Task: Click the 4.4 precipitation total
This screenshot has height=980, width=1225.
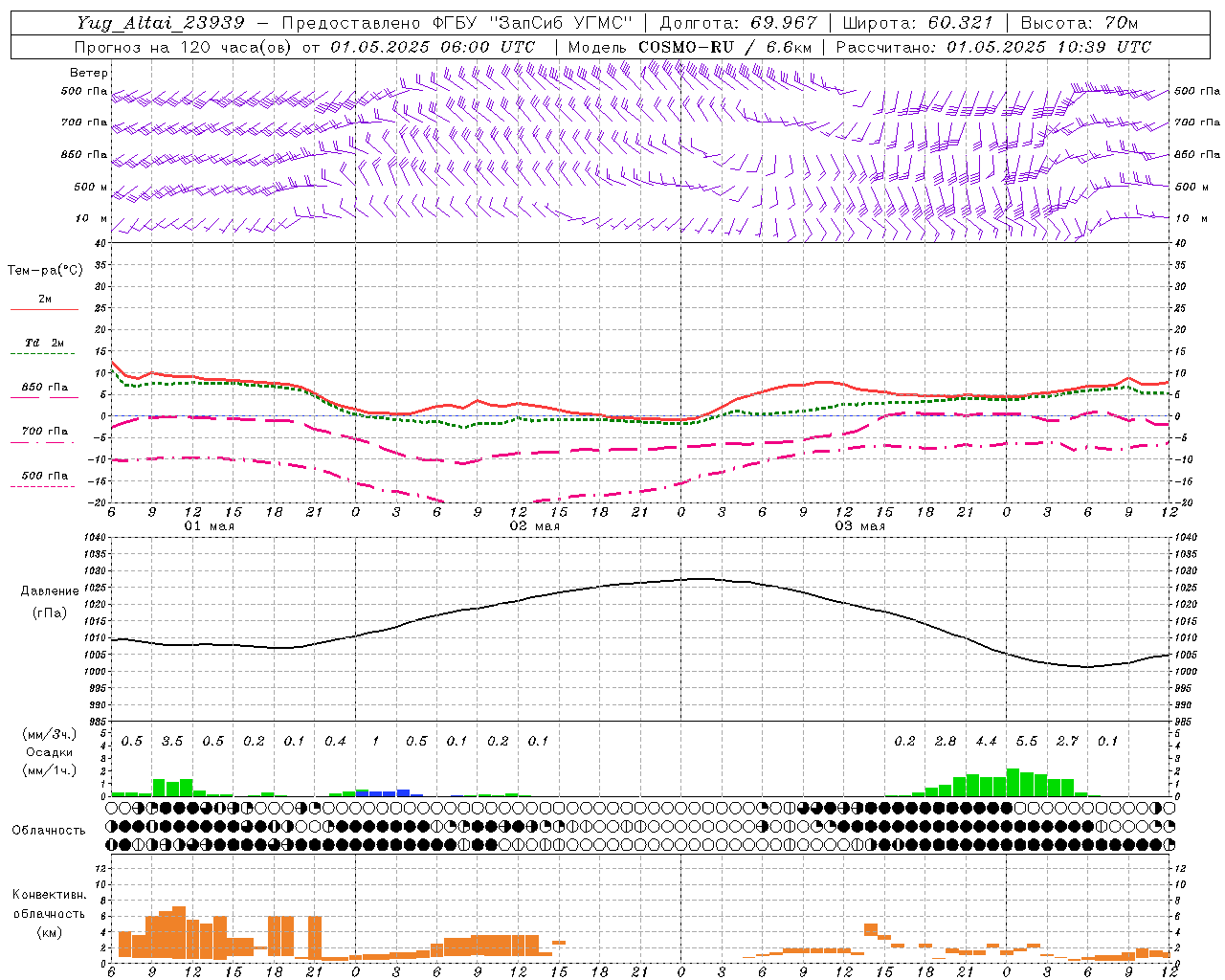Action: (986, 742)
